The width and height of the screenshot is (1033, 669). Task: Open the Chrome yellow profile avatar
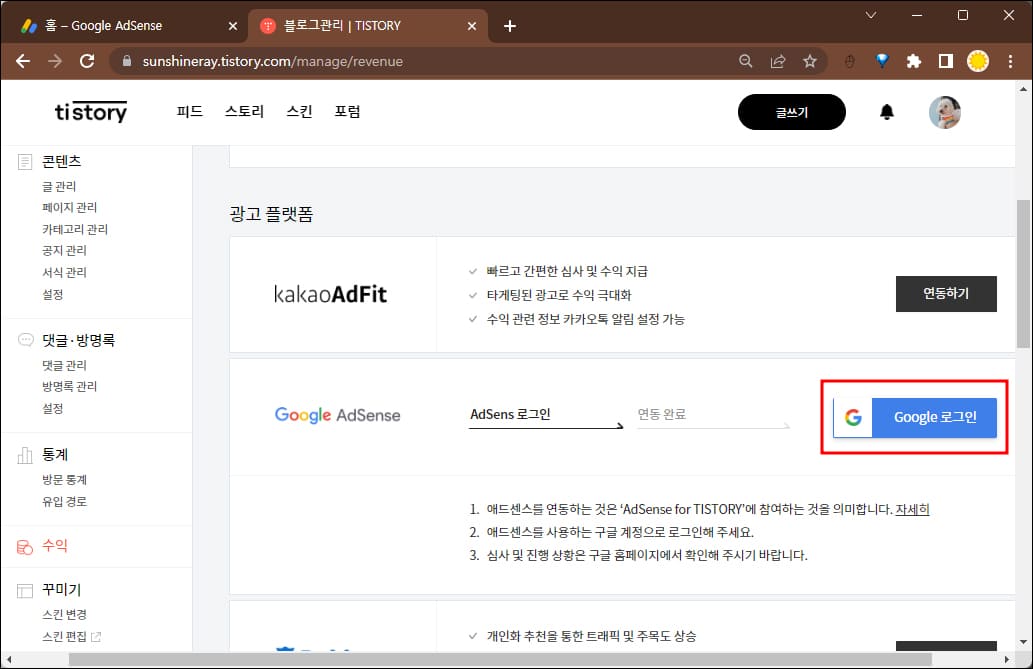(x=978, y=61)
